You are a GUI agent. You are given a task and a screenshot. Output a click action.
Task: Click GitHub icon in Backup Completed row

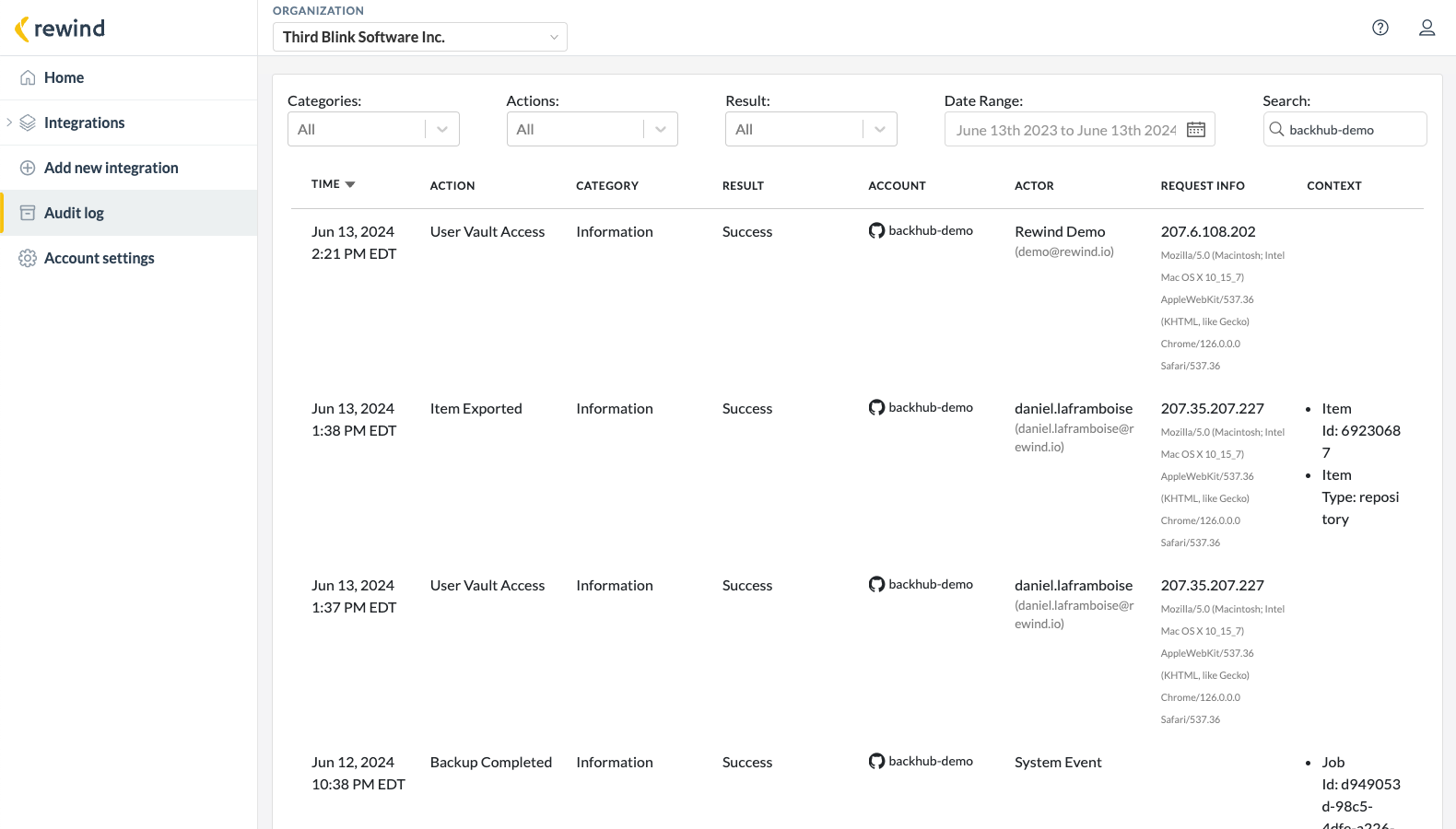pyautogui.click(x=876, y=761)
